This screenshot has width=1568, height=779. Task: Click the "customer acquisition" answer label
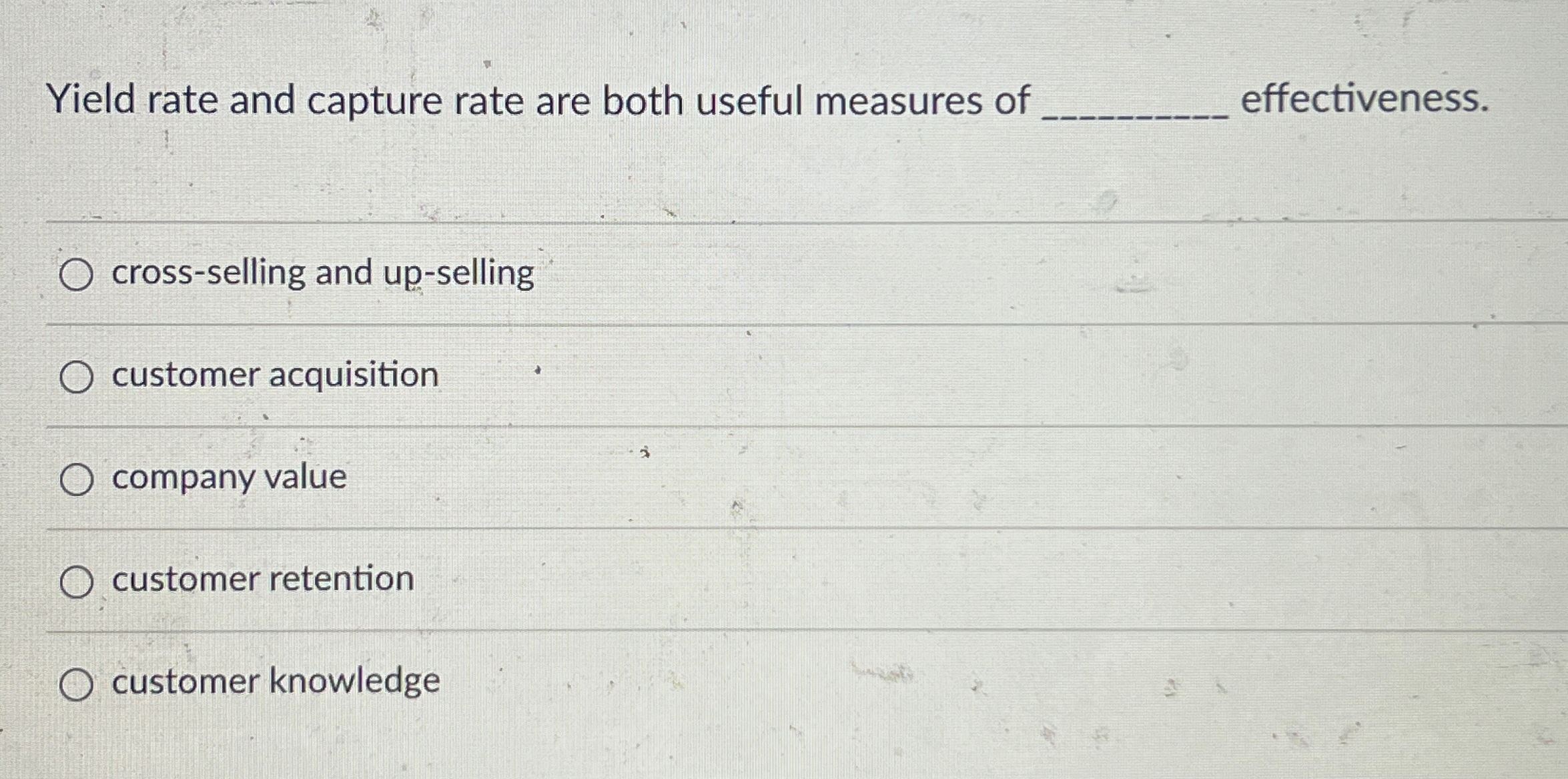click(275, 375)
